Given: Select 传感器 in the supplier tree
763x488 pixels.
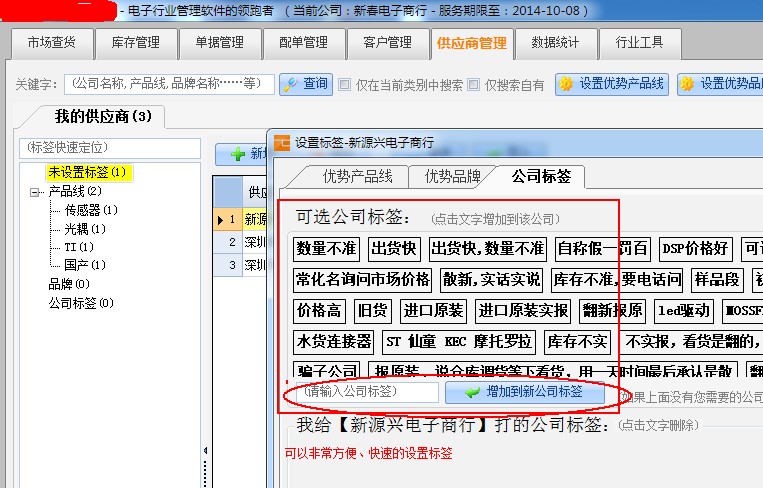Looking at the screenshot, I should [x=91, y=210].
